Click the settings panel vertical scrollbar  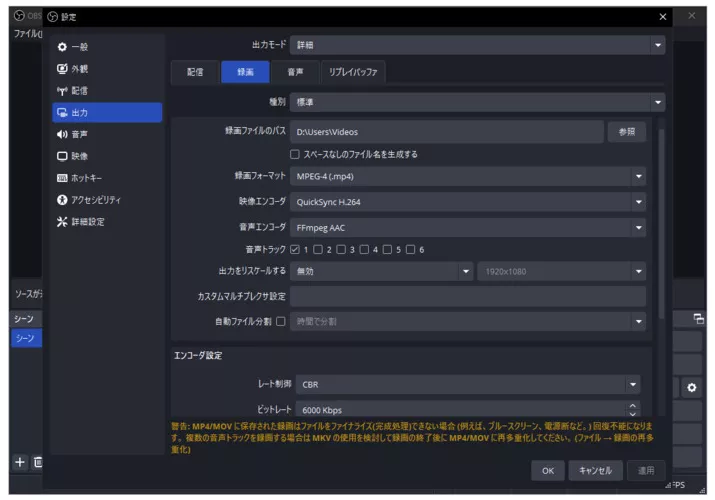tap(661, 223)
